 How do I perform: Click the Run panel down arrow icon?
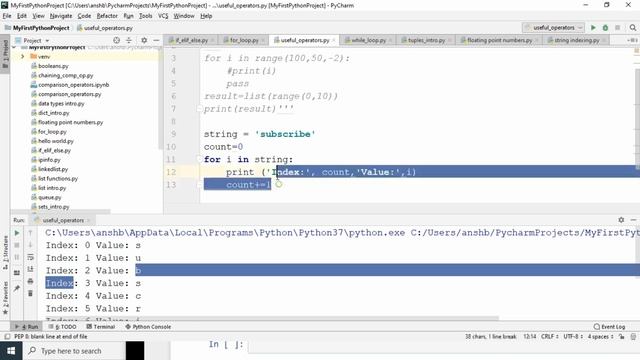[30, 245]
